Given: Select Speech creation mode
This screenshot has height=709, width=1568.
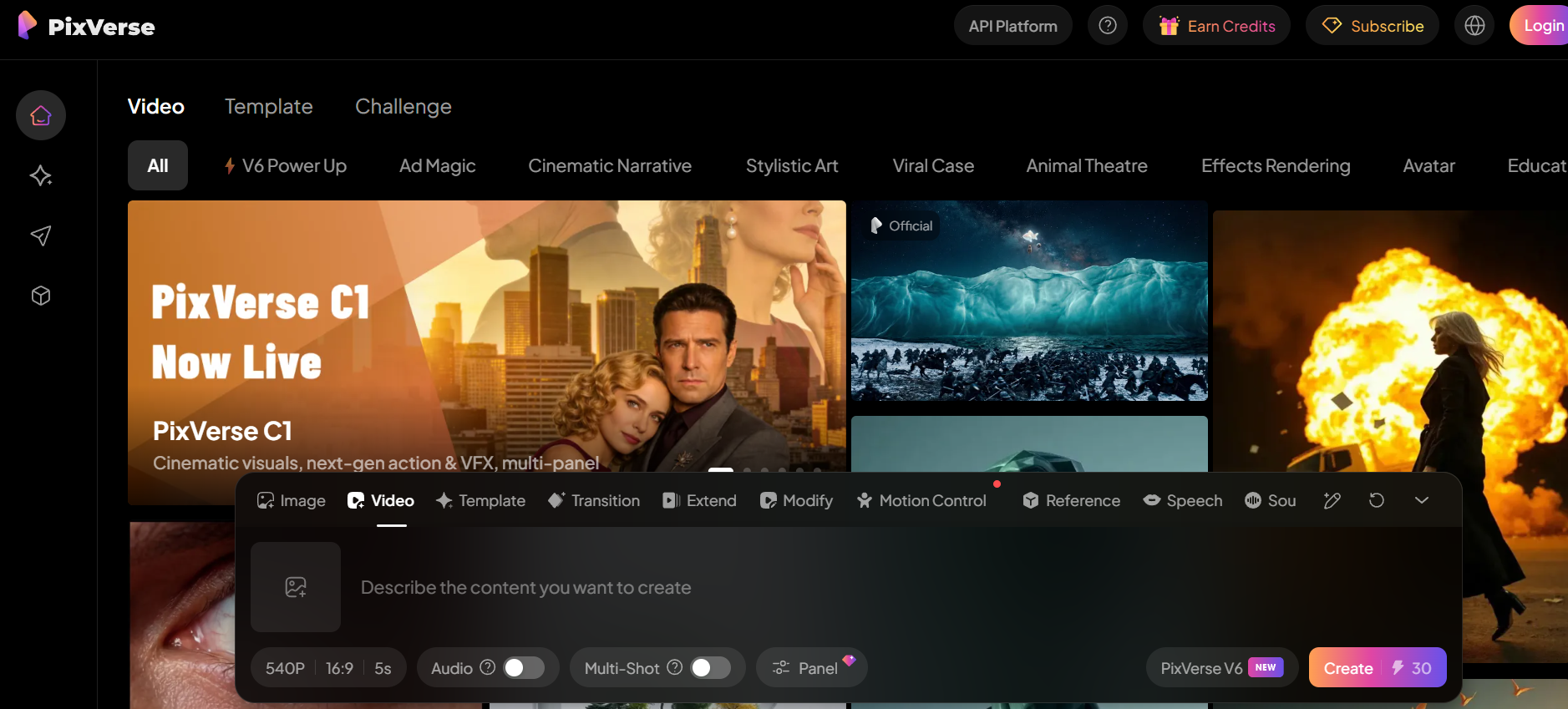Looking at the screenshot, I should 1183,500.
